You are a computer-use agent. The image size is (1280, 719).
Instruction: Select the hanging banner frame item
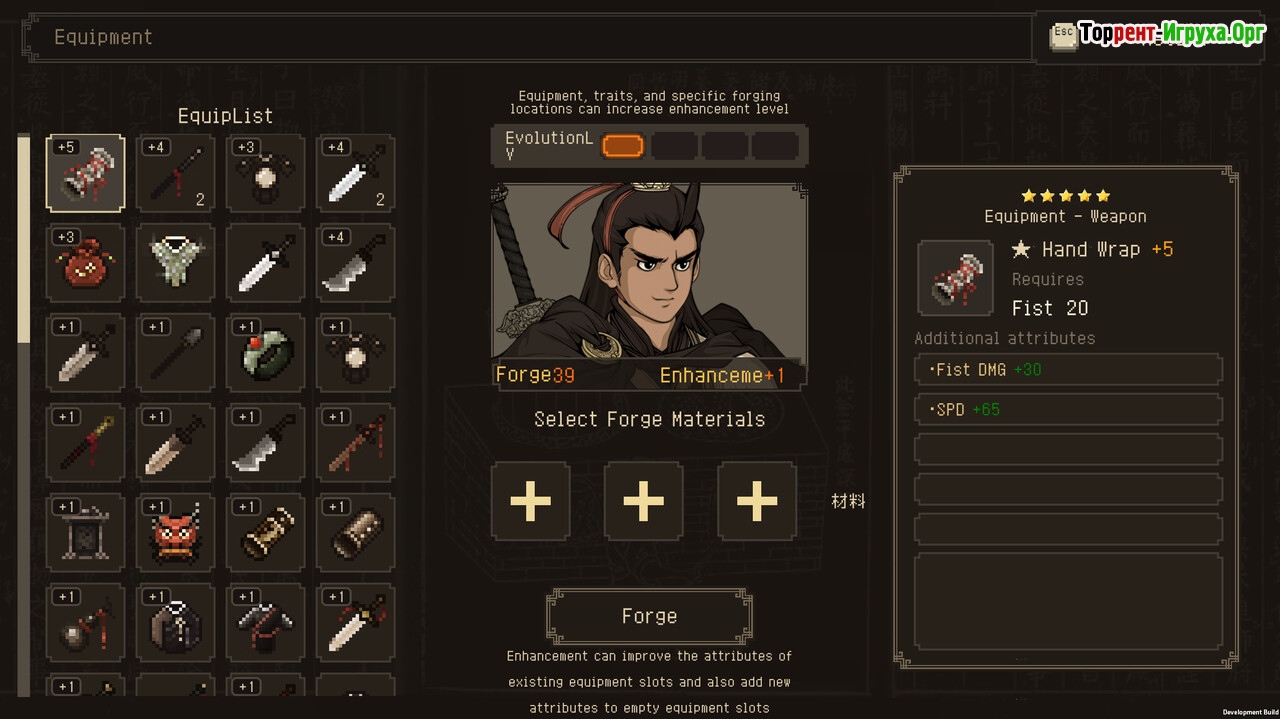tap(85, 533)
